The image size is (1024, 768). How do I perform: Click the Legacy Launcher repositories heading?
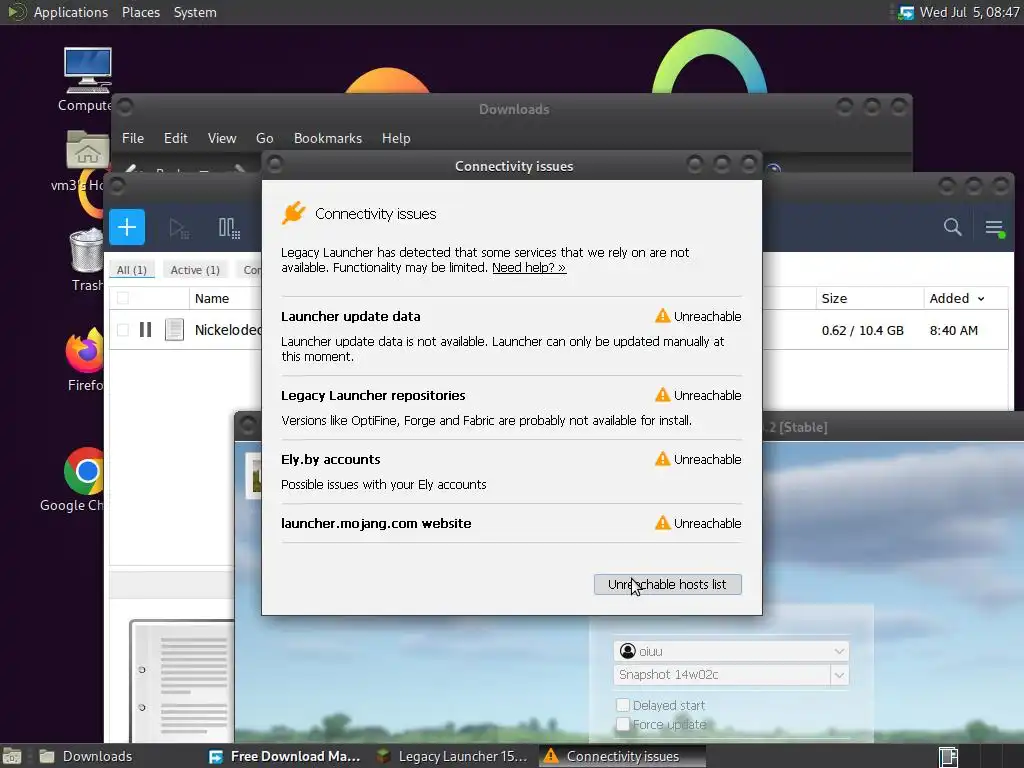[373, 395]
